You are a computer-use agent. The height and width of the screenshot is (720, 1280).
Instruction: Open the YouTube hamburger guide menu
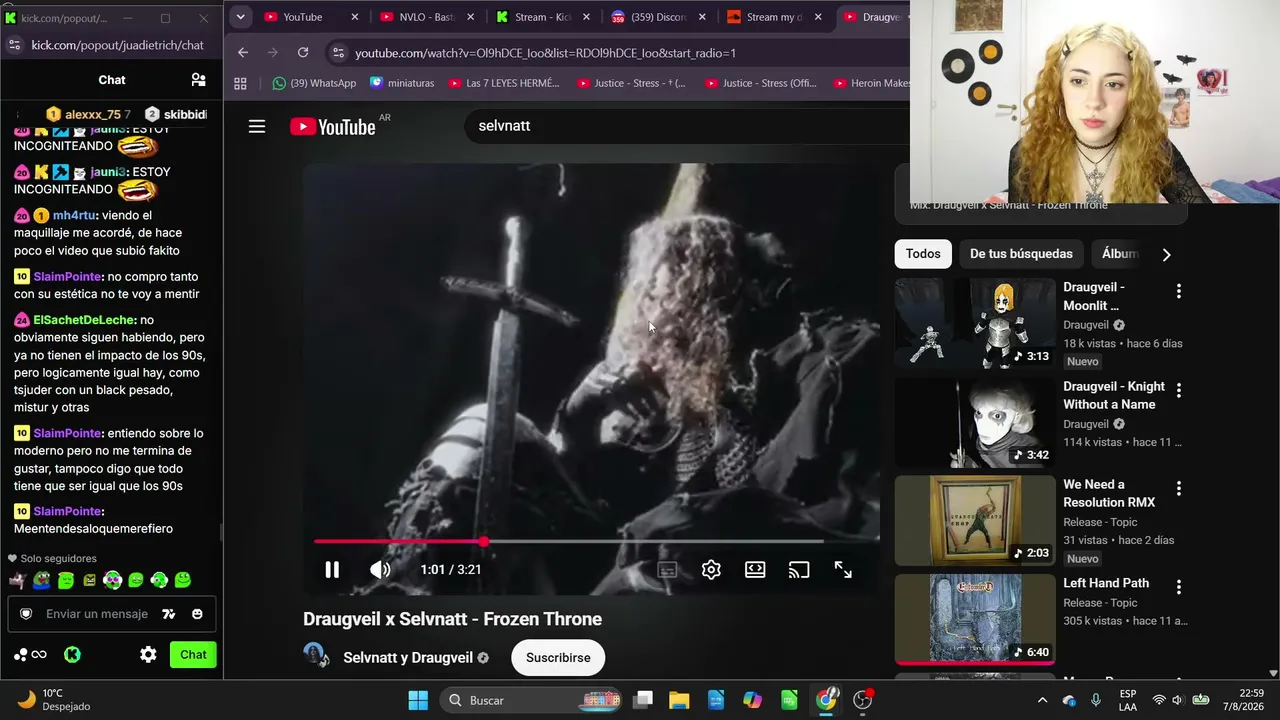pyautogui.click(x=257, y=126)
